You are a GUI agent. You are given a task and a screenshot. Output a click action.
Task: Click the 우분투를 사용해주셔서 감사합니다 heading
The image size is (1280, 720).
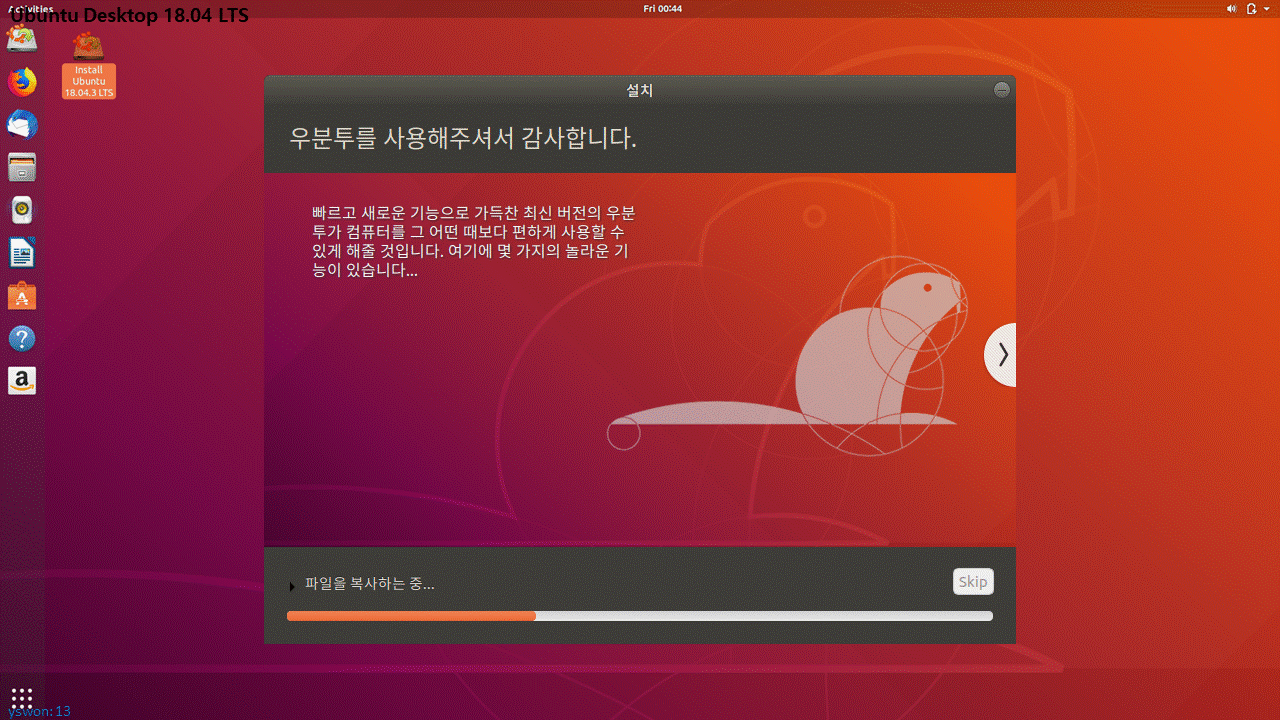coord(463,138)
